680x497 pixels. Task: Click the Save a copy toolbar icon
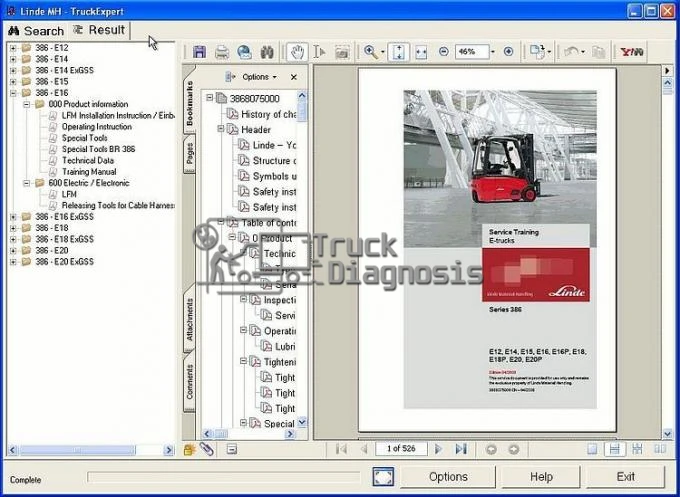(x=199, y=52)
